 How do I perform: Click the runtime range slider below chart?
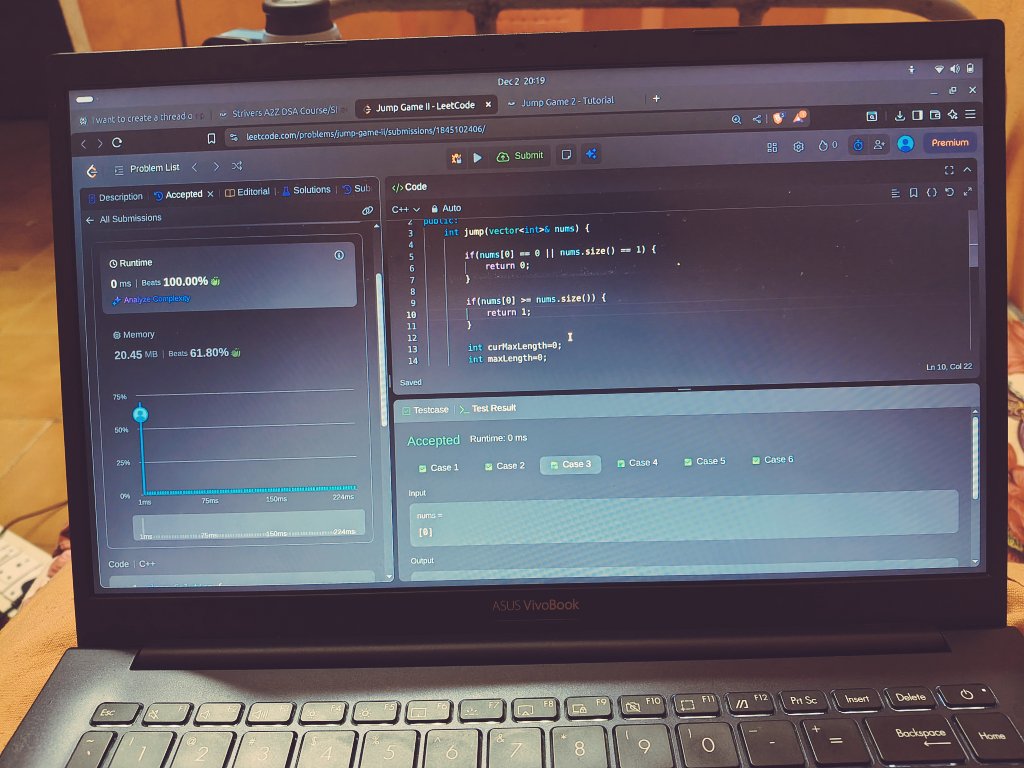pos(249,526)
